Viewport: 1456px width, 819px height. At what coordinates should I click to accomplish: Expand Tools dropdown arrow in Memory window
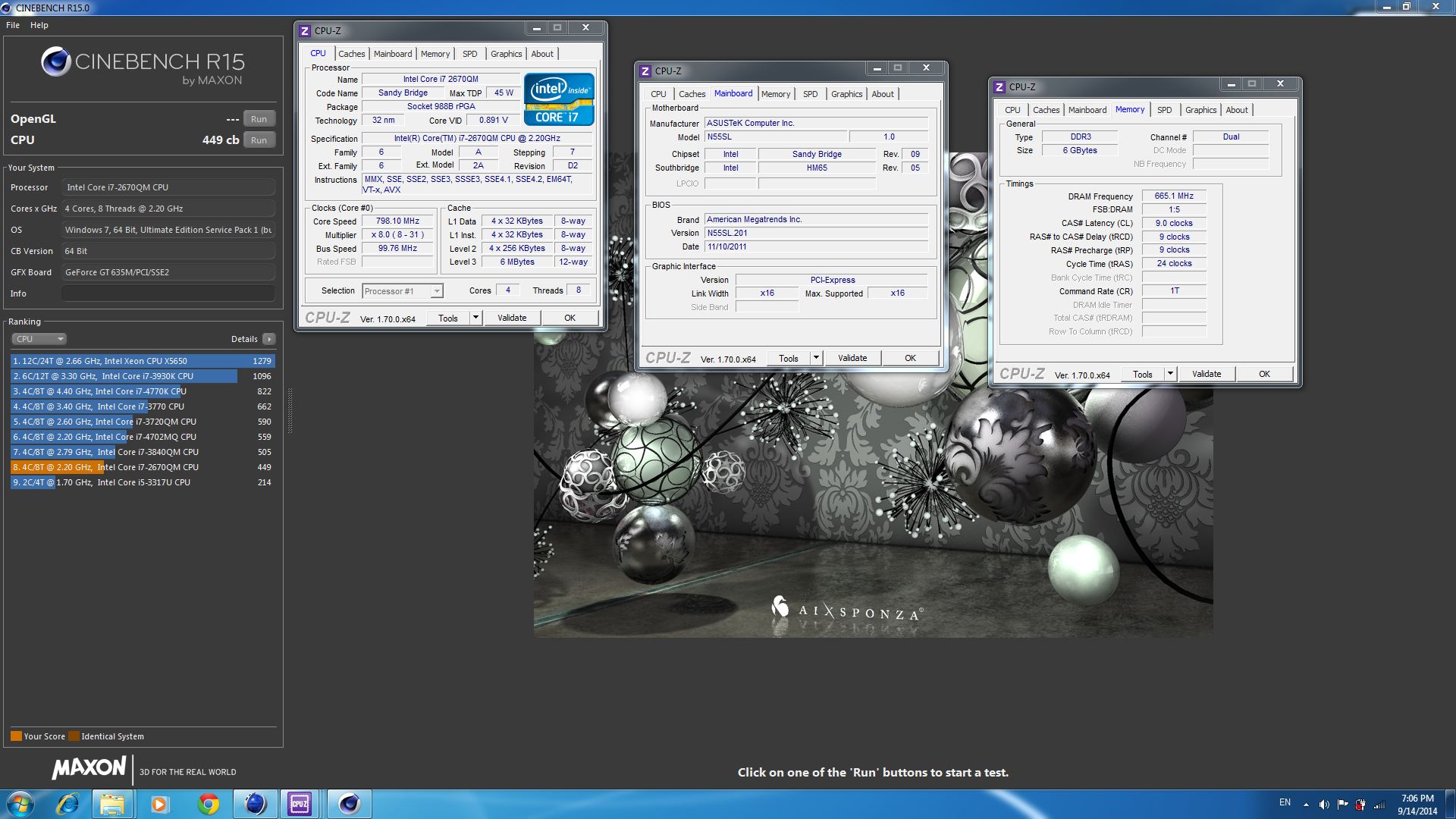pos(1171,375)
